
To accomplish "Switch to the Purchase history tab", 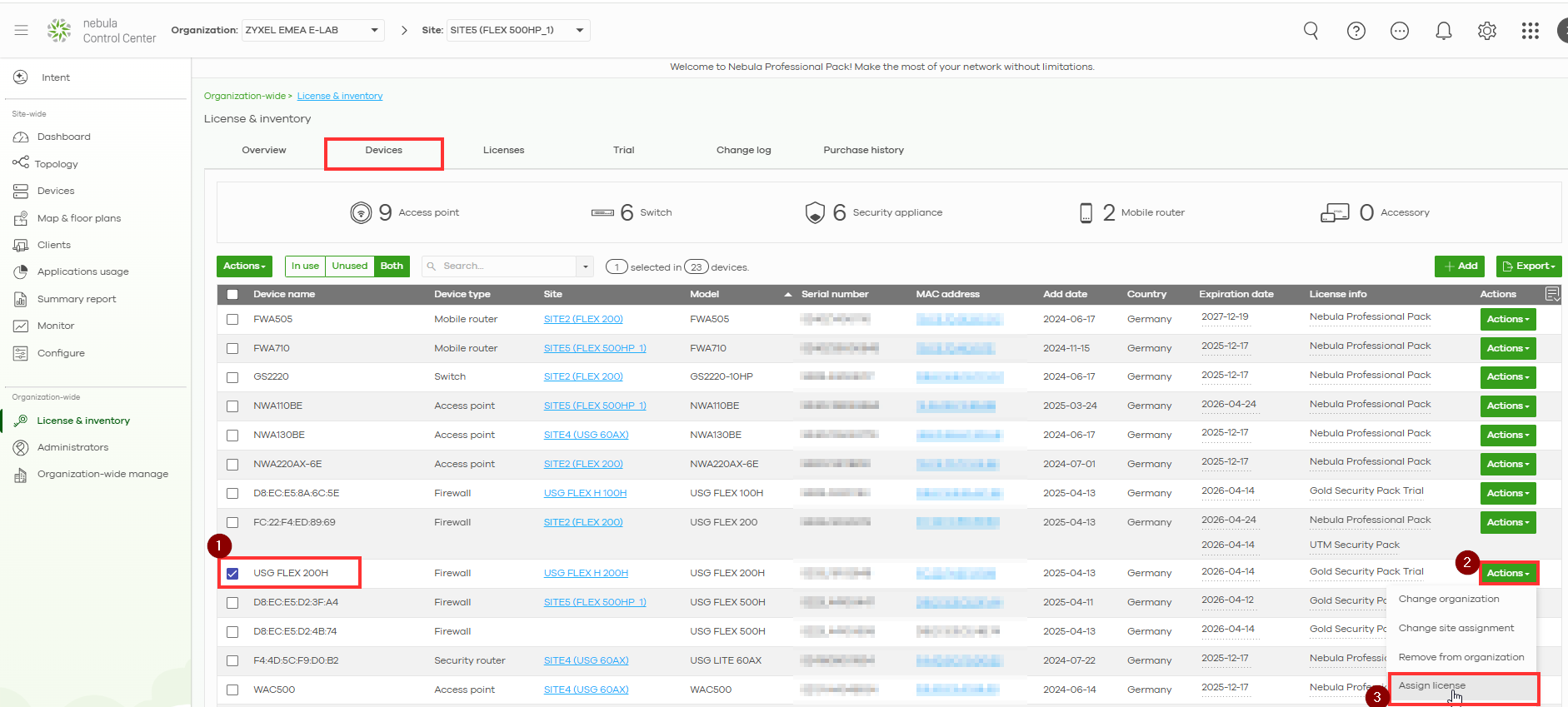I will [x=864, y=150].
